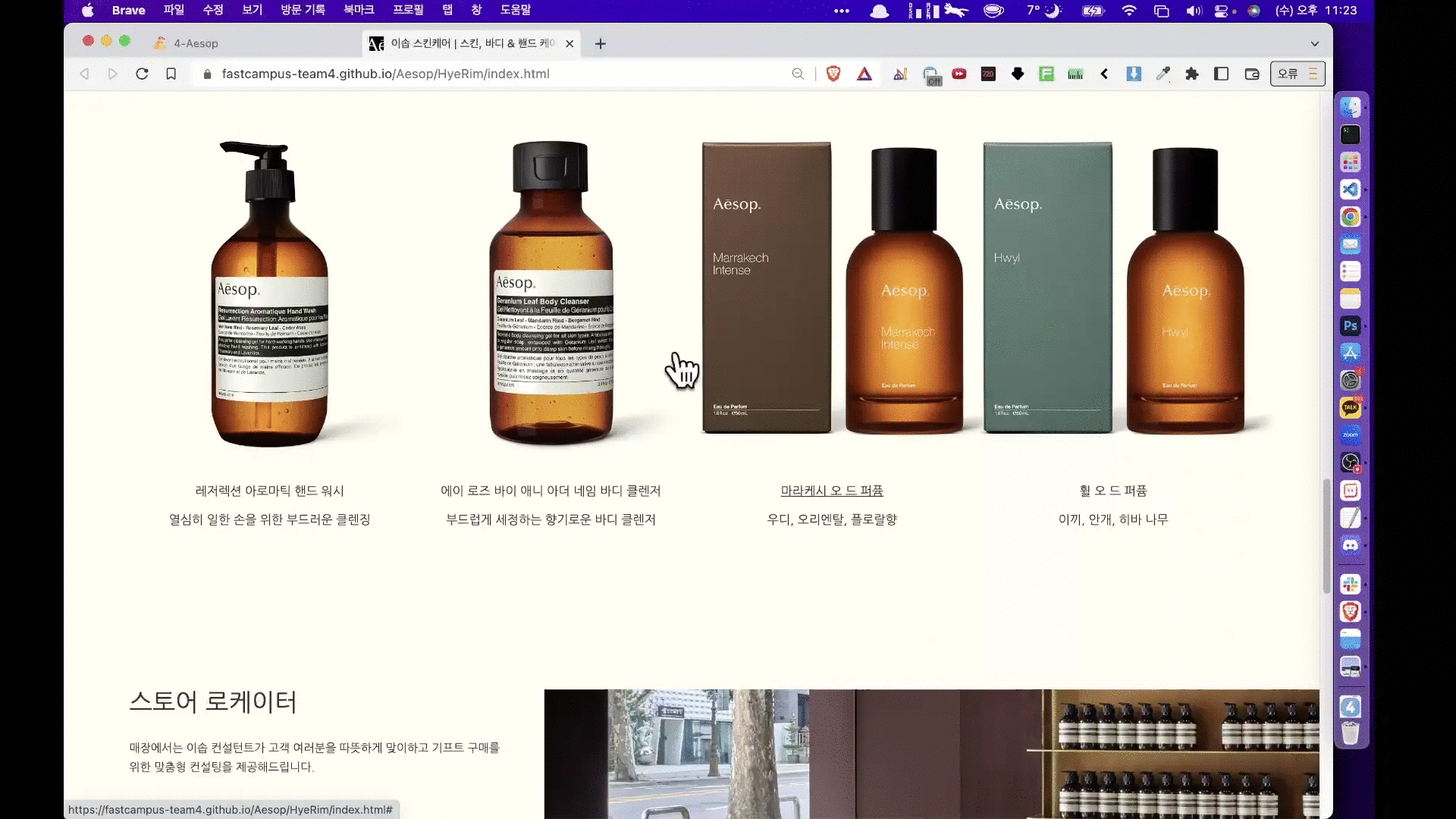Open volume control in menu bar
The height and width of the screenshot is (819, 1456).
[1194, 11]
